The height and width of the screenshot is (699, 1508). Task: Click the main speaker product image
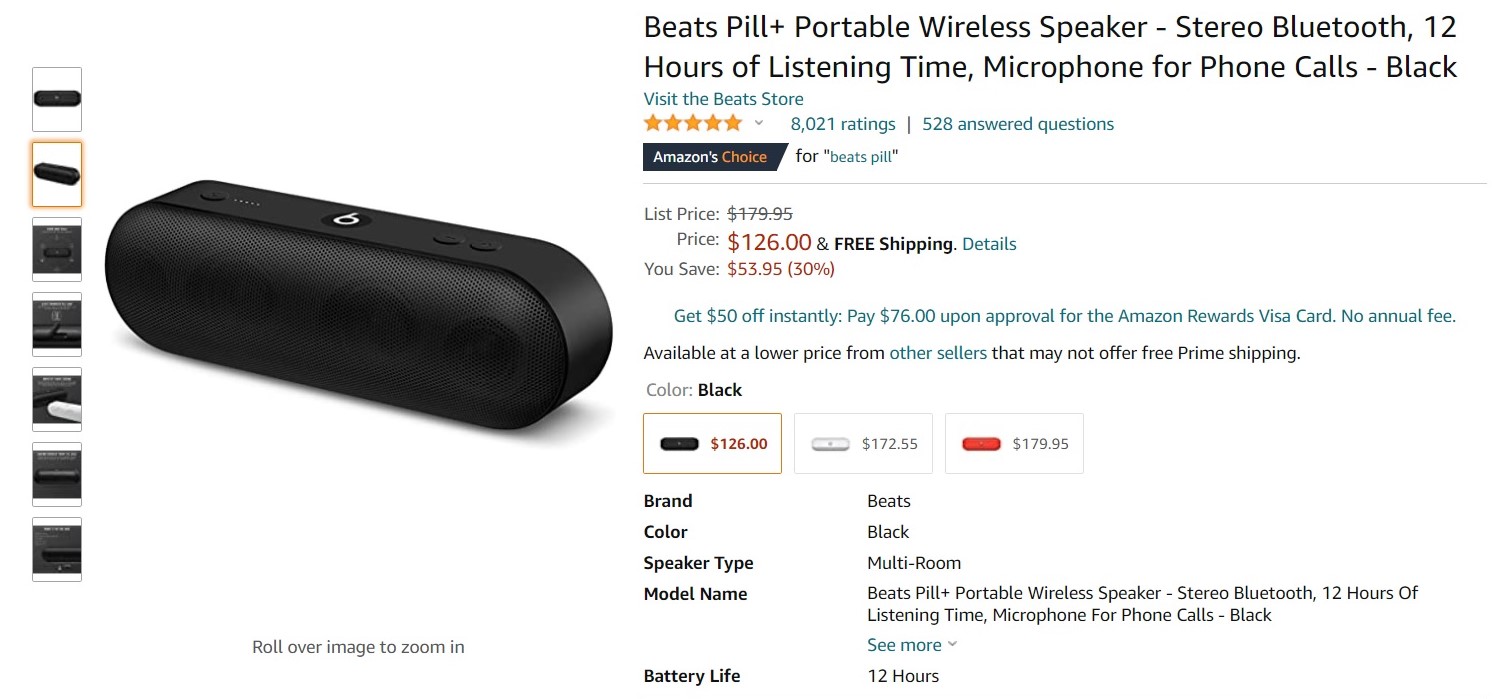pyautogui.click(x=358, y=304)
